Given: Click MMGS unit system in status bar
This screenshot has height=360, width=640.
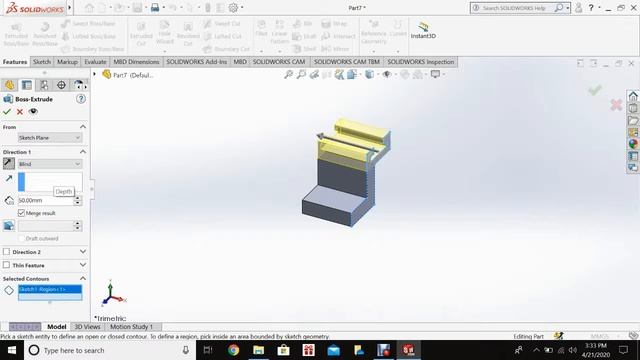Looking at the screenshot, I should click(600, 336).
